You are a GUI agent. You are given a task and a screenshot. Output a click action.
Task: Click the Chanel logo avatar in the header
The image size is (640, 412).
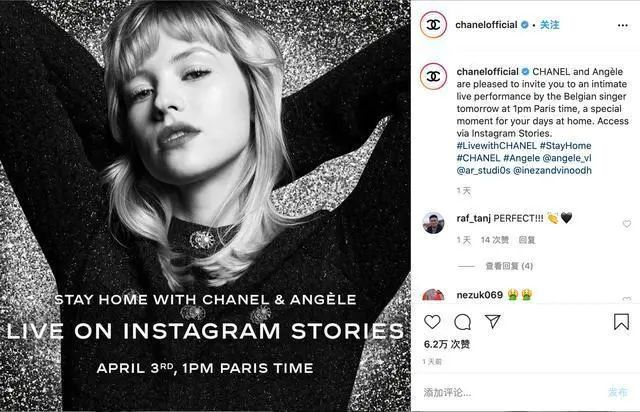click(433, 24)
